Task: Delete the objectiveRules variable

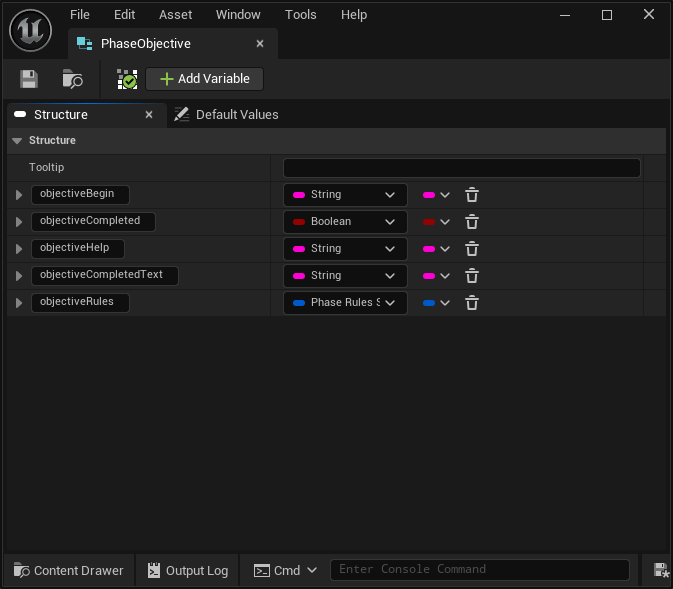Action: pyautogui.click(x=472, y=303)
